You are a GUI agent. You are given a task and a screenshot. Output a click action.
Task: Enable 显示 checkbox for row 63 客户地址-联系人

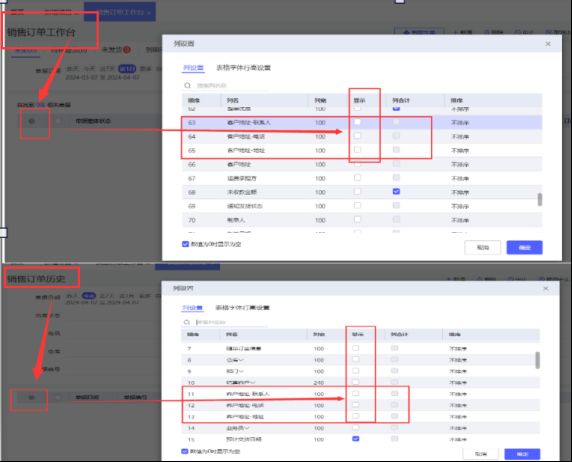pyautogui.click(x=358, y=122)
